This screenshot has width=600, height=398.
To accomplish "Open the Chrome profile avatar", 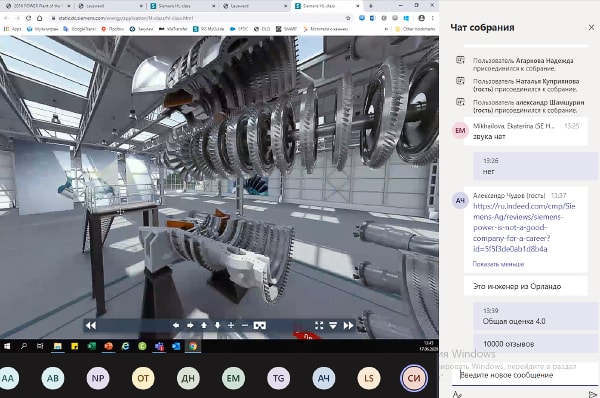I will (421, 18).
